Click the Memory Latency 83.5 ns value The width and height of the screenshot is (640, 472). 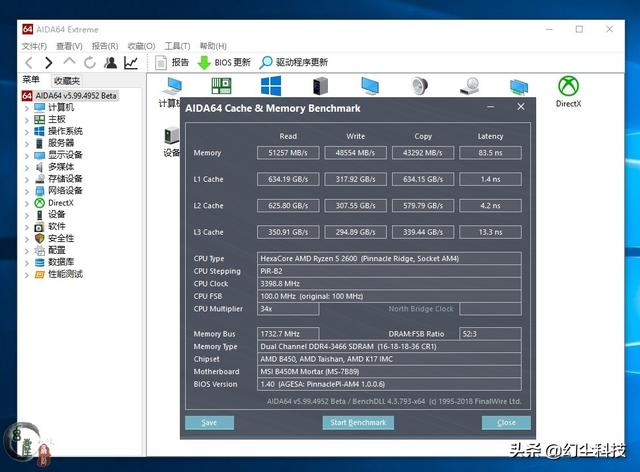tap(490, 153)
